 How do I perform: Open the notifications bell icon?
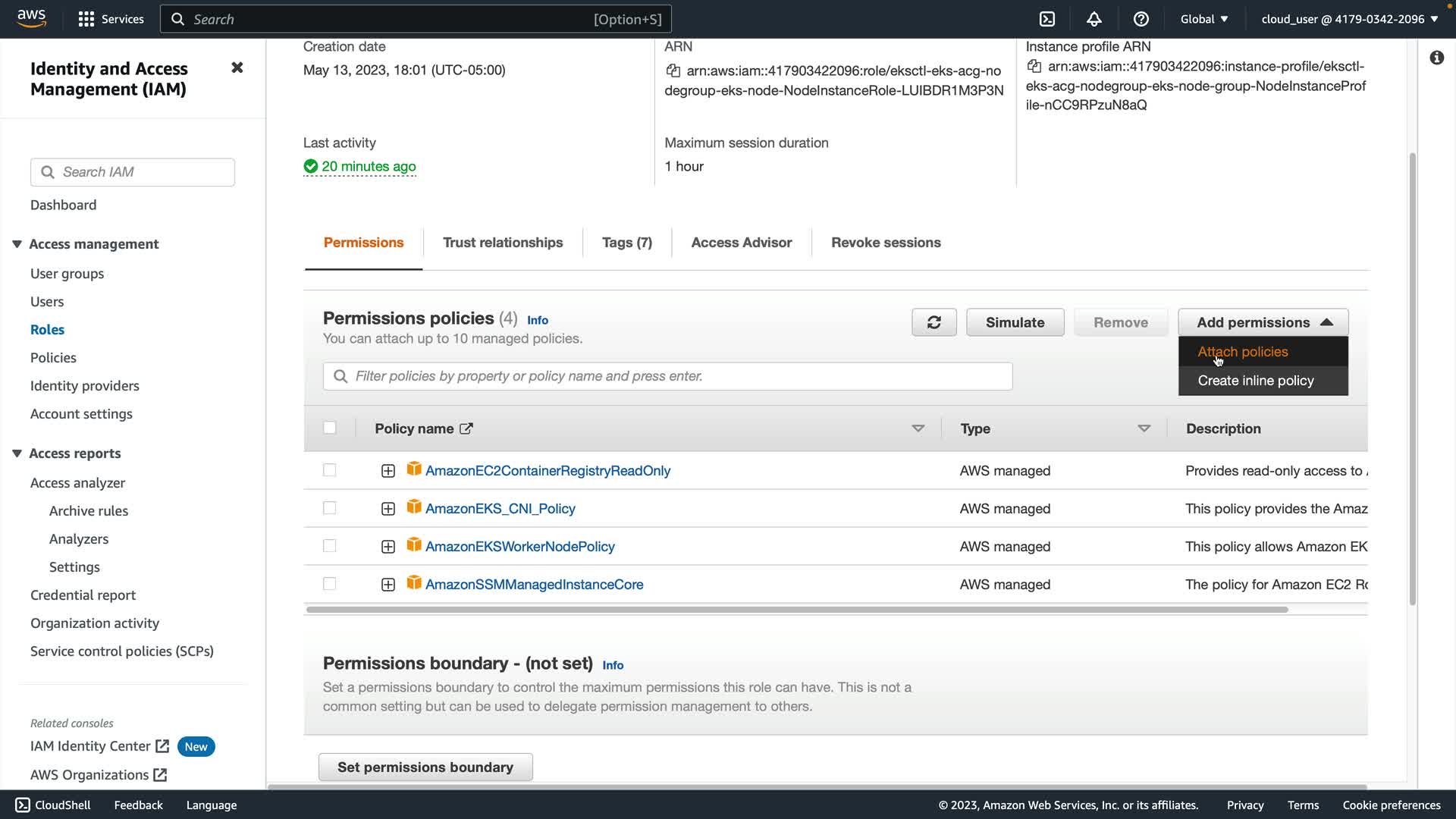tap(1094, 19)
